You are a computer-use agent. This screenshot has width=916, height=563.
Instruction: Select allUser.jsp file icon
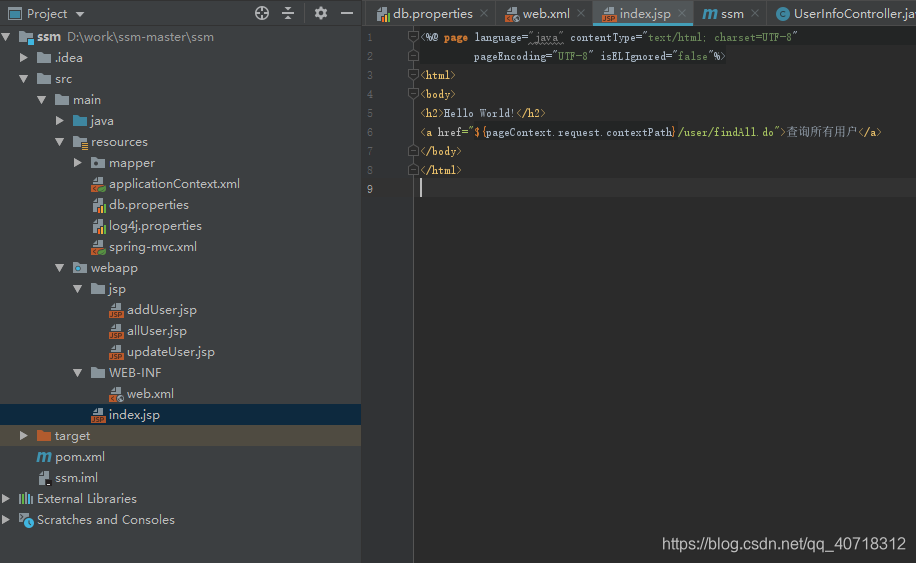click(x=116, y=331)
